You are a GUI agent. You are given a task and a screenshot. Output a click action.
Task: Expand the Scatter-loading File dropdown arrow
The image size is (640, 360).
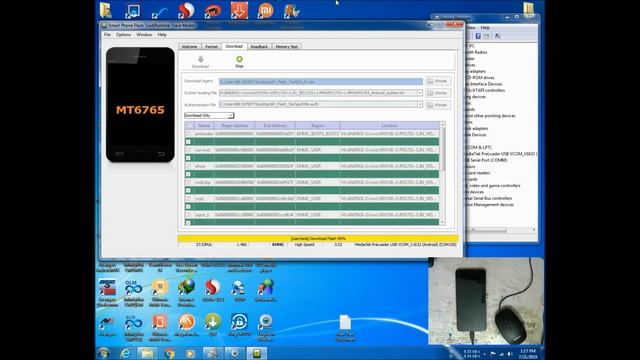pos(420,93)
